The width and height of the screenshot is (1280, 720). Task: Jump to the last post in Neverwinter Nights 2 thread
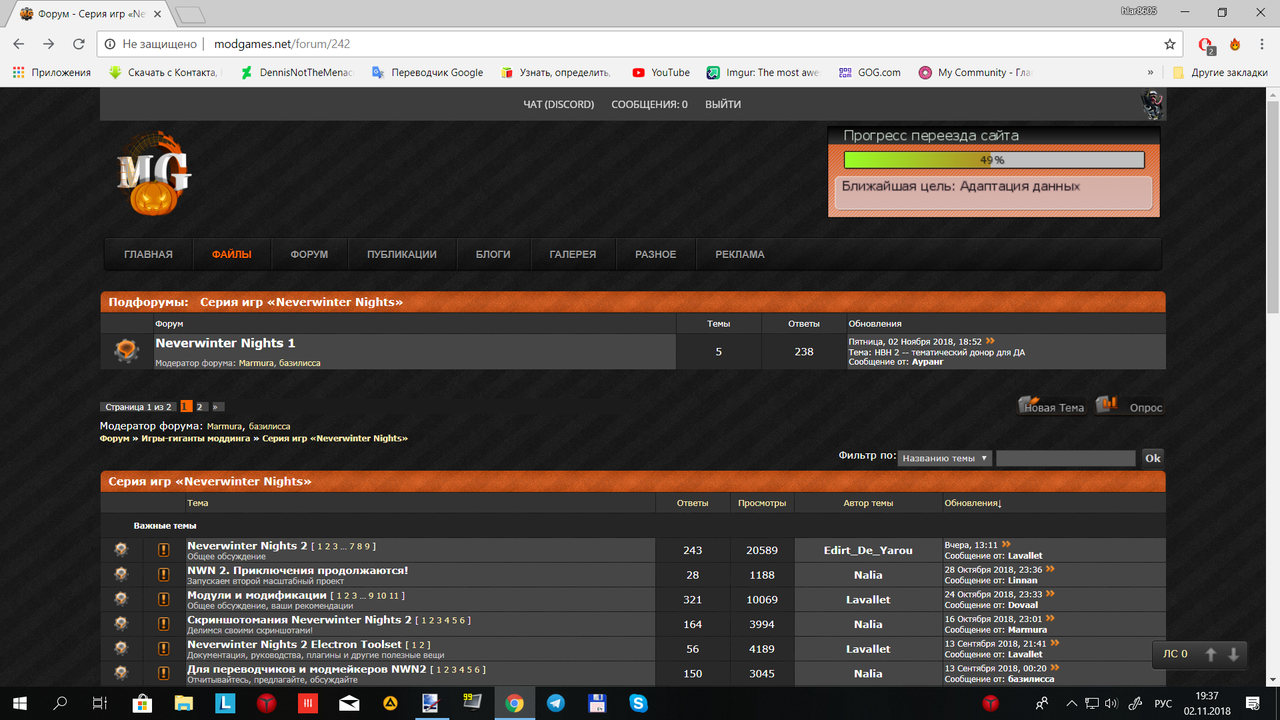coord(1006,545)
